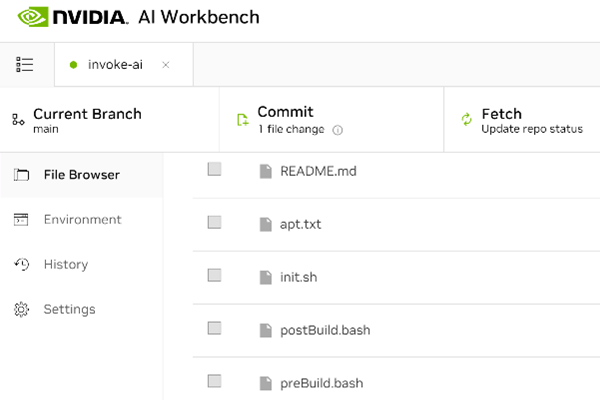Click the Current Branch git icon
Viewport: 600px width, 400px height.
pos(18,119)
